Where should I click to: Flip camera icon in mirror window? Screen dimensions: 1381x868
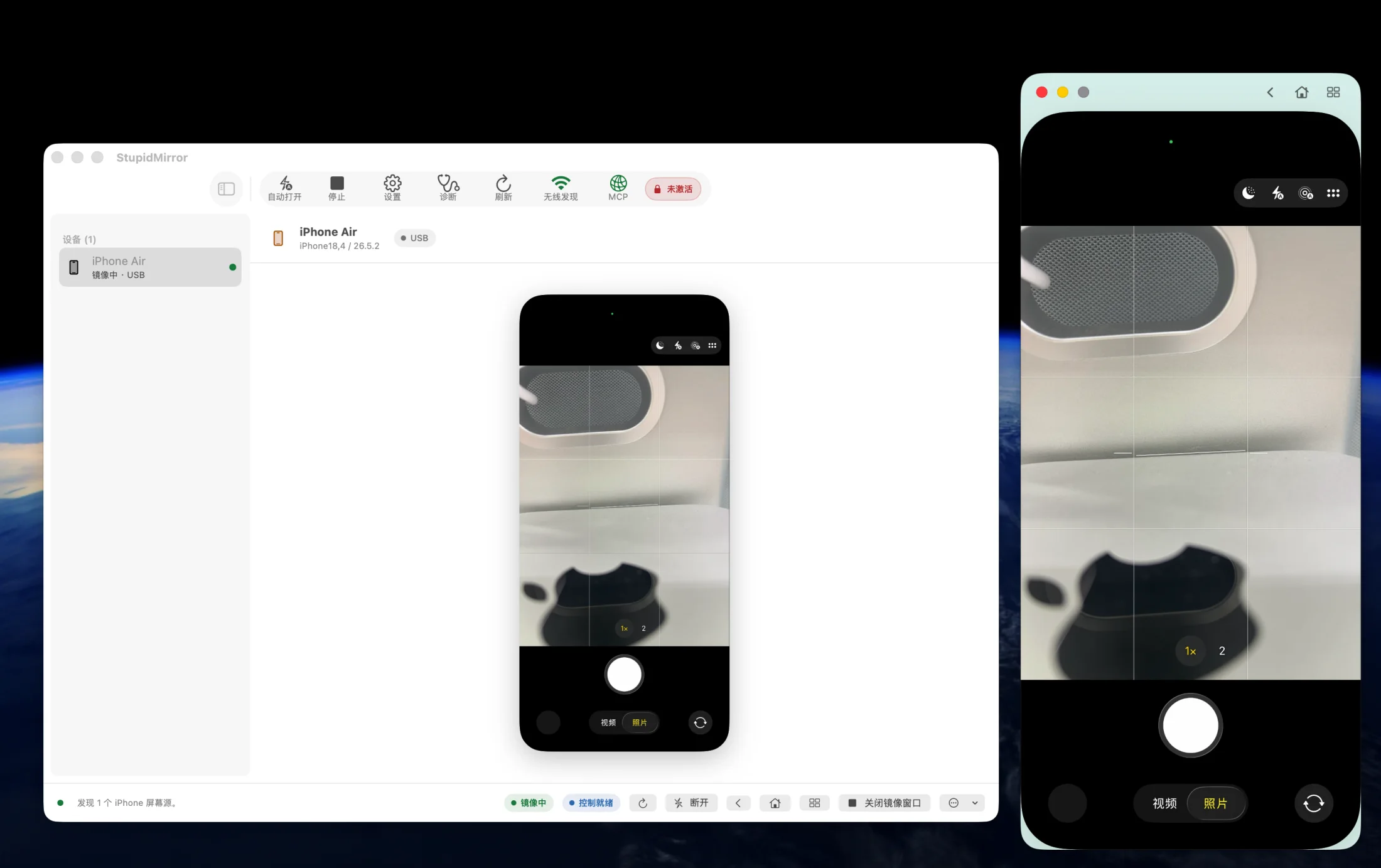1313,803
